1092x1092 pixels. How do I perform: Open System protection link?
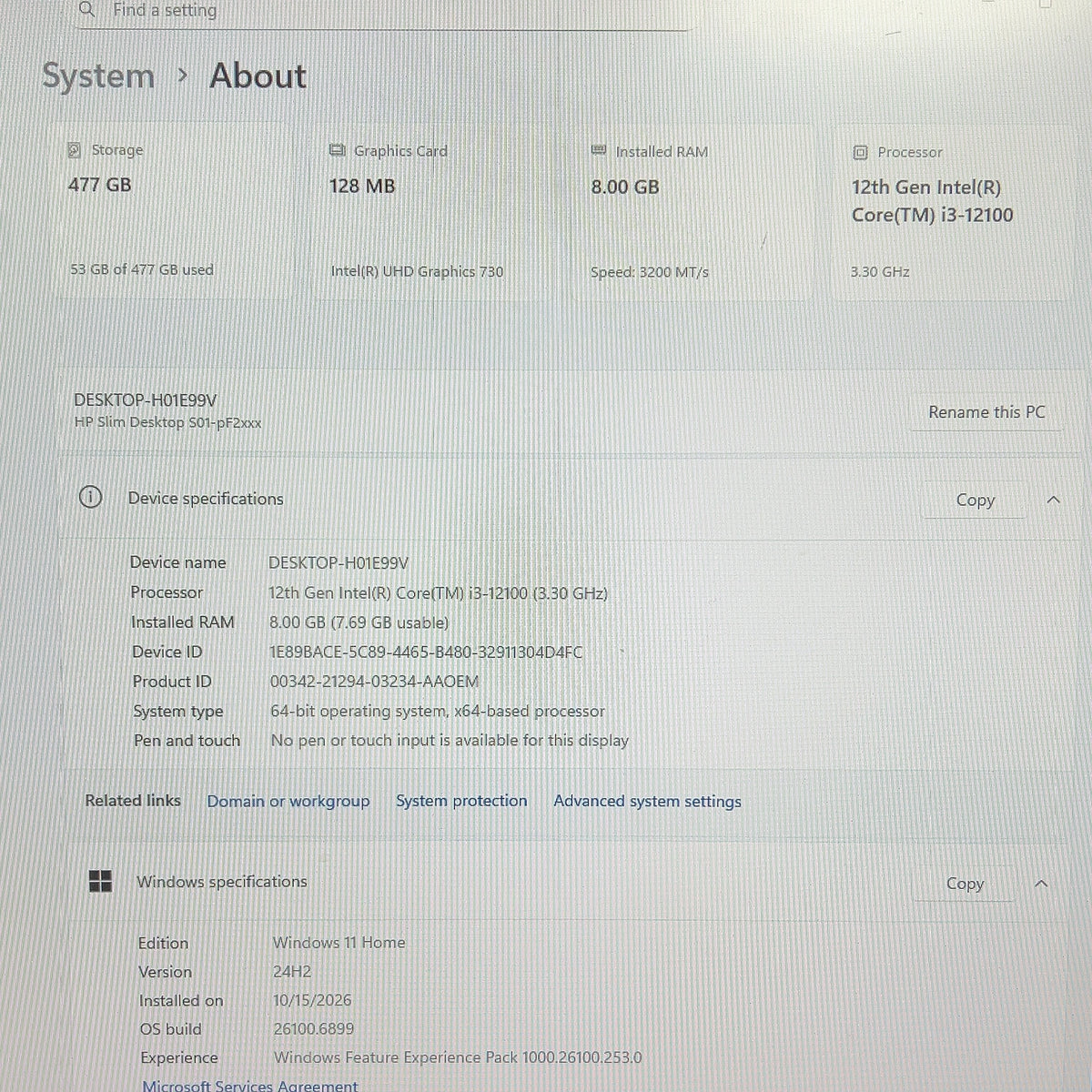(461, 801)
